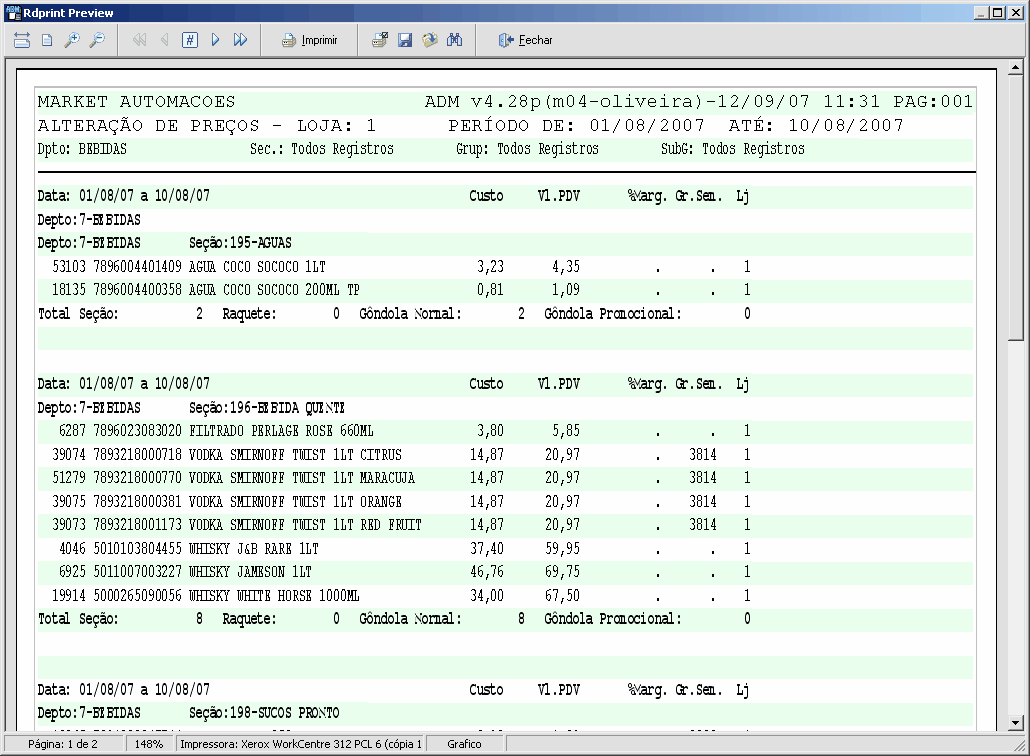The height and width of the screenshot is (756, 1030).
Task: Advance to the next page arrow
Action: (215, 40)
